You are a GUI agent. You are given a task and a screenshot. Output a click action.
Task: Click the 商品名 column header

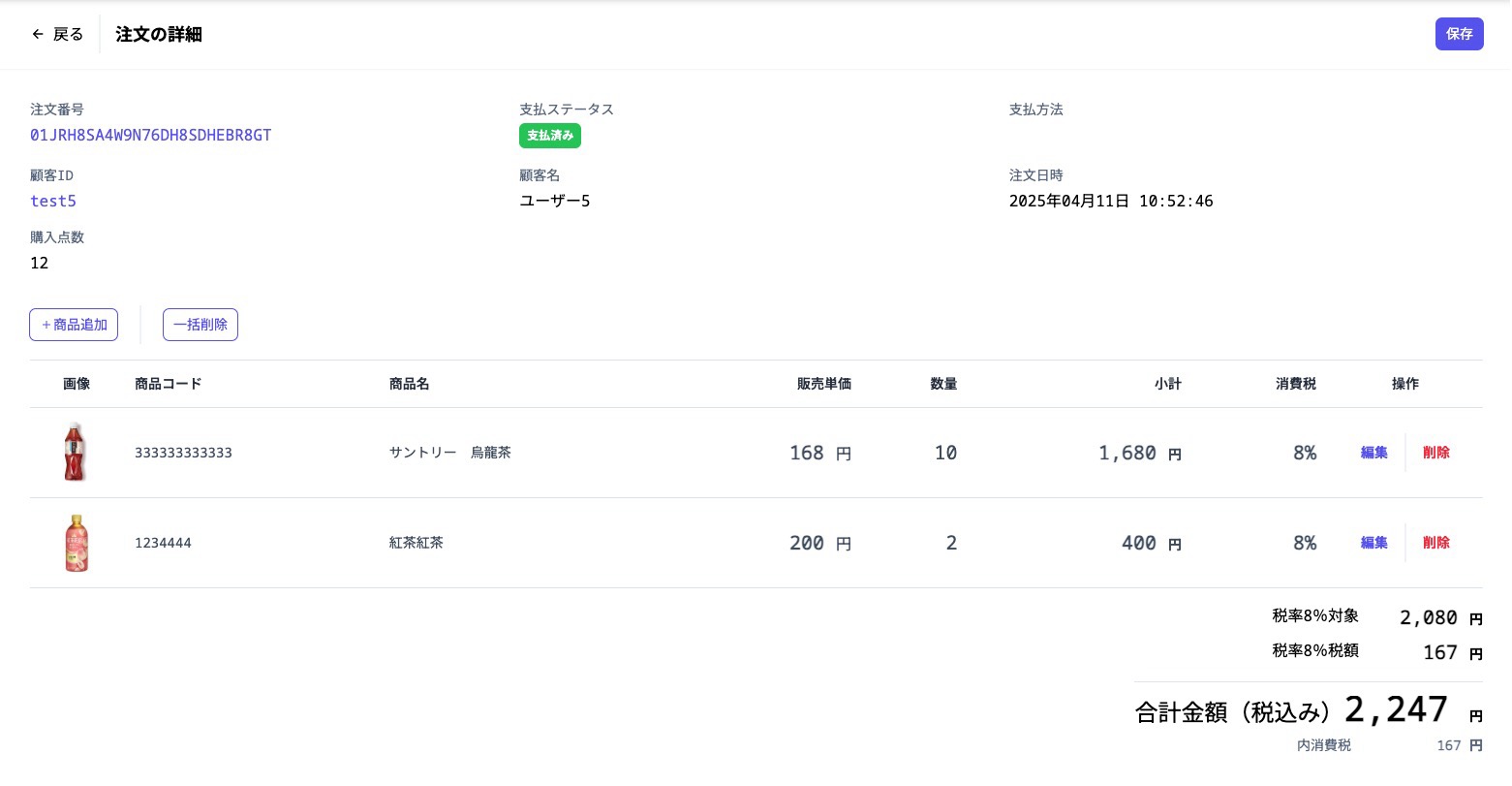tap(409, 384)
